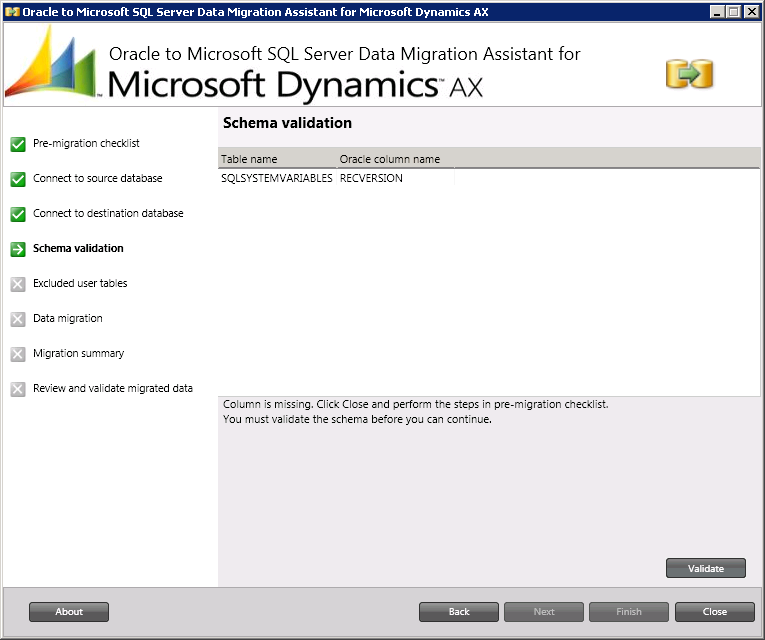Click the green arrow icon beside Schema validation
Image resolution: width=765 pixels, height=640 pixels.
pyautogui.click(x=18, y=249)
